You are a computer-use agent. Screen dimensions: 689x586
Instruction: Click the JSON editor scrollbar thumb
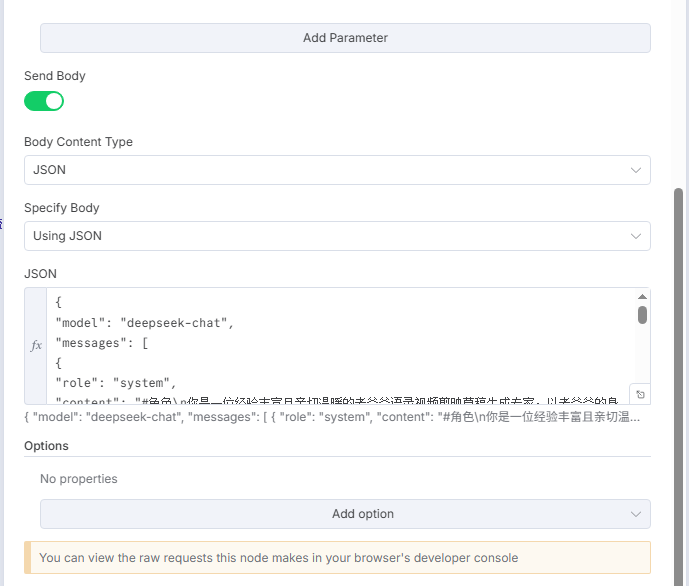(x=642, y=315)
